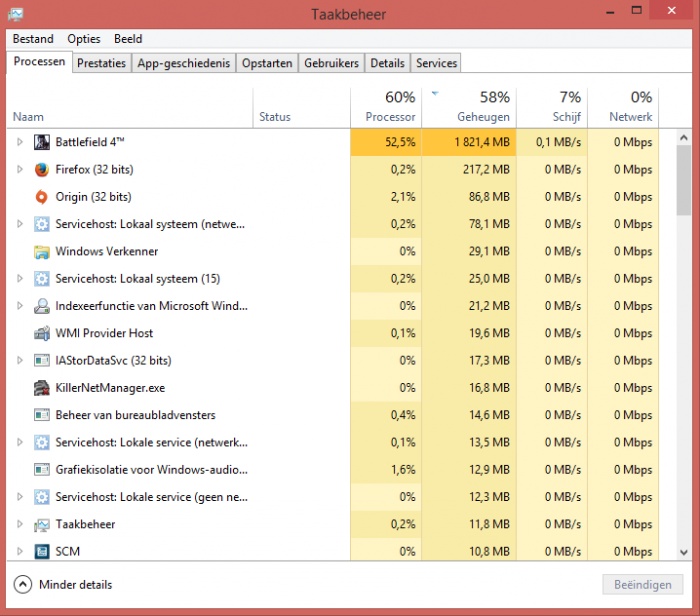Select the Processen tab
Image resolution: width=700 pixels, height=616 pixels.
pos(39,62)
